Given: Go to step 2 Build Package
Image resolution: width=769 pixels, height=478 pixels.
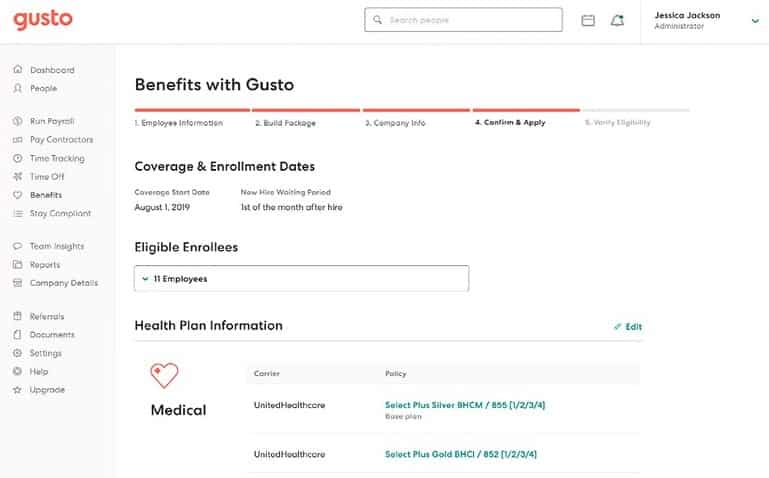Looking at the screenshot, I should click(x=285, y=123).
